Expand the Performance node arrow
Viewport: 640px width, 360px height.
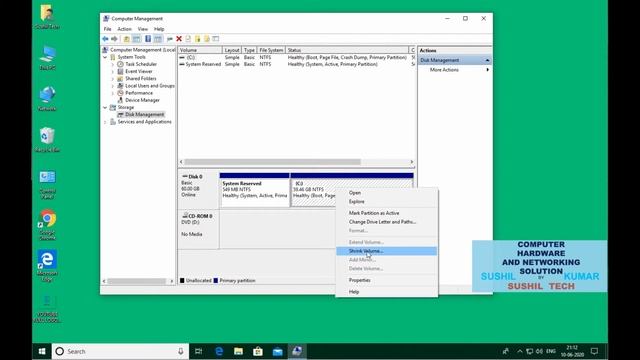pos(113,93)
